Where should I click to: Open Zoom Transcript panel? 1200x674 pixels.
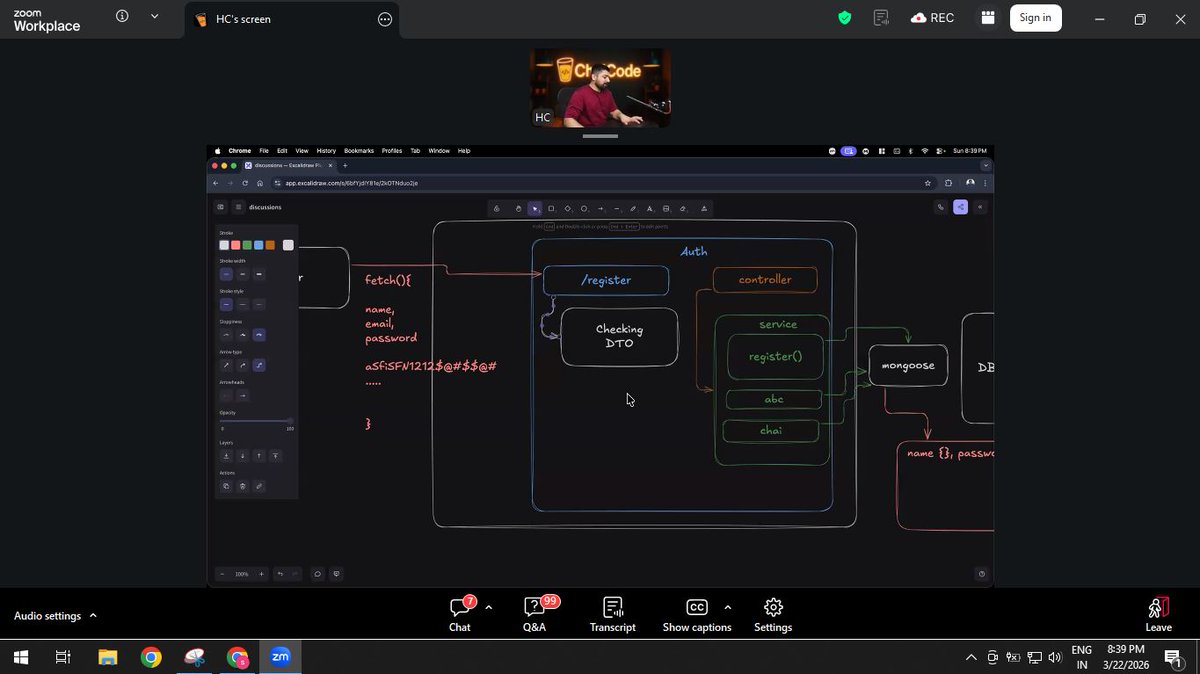[613, 614]
